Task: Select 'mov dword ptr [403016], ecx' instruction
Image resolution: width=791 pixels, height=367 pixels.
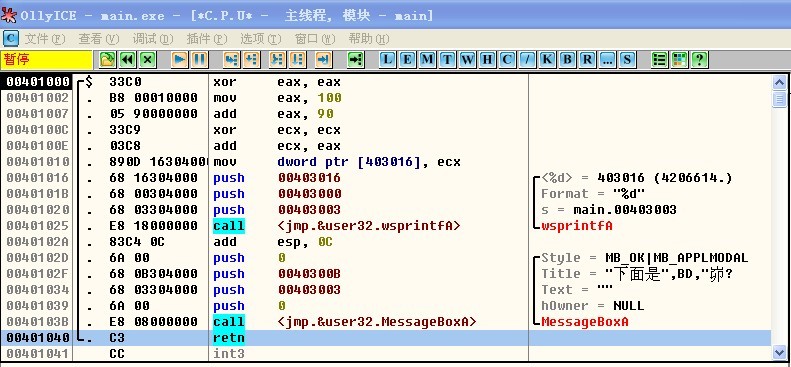Action: click(x=337, y=162)
